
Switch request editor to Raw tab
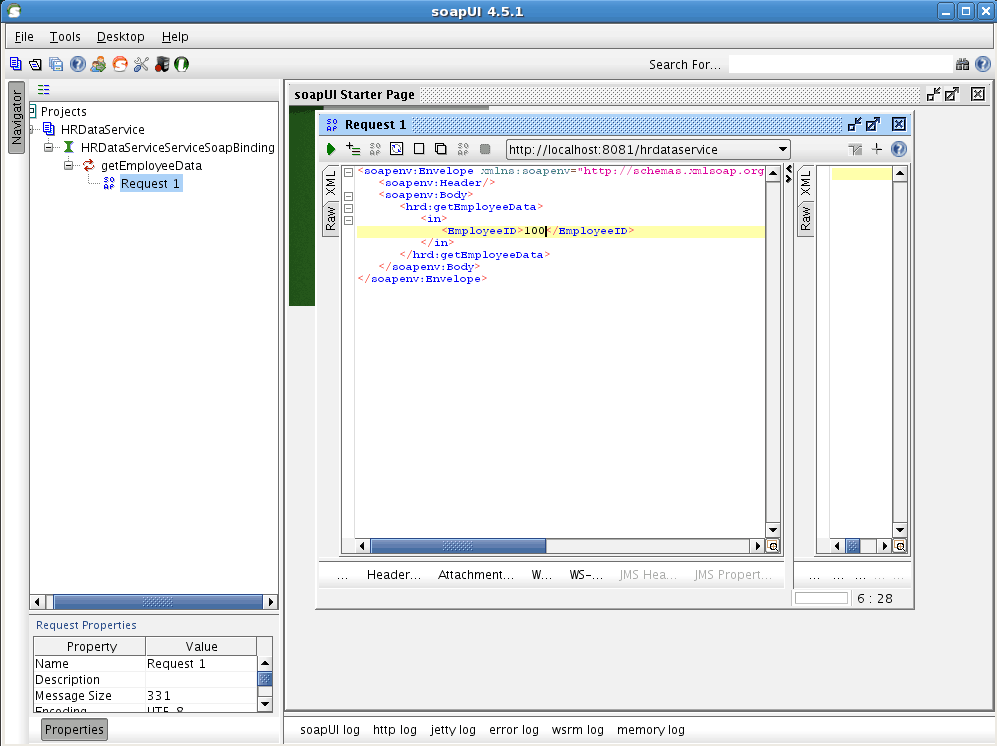coord(331,218)
